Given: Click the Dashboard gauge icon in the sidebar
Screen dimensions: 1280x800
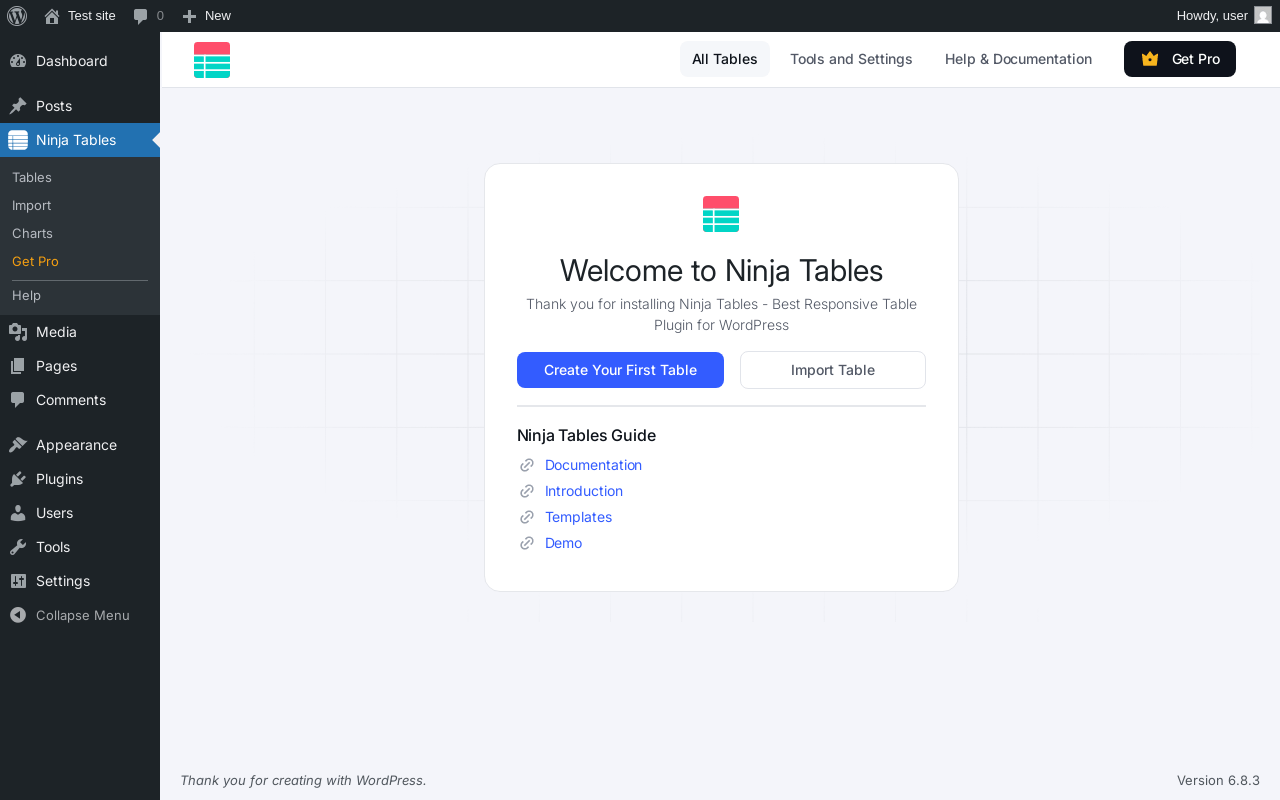Looking at the screenshot, I should pyautogui.click(x=18, y=61).
